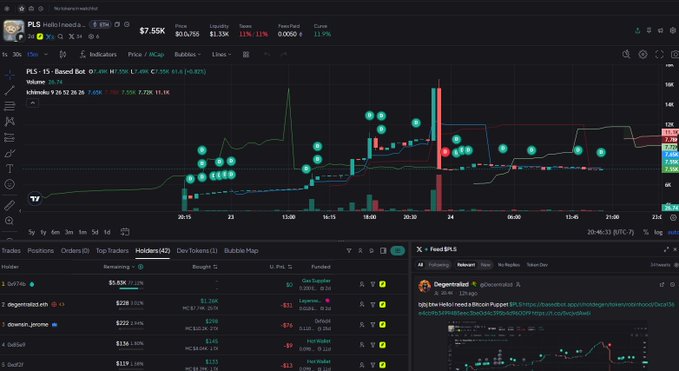Expand the X Feed panel
Viewport: 679px width, 371px height.
[x=666, y=249]
